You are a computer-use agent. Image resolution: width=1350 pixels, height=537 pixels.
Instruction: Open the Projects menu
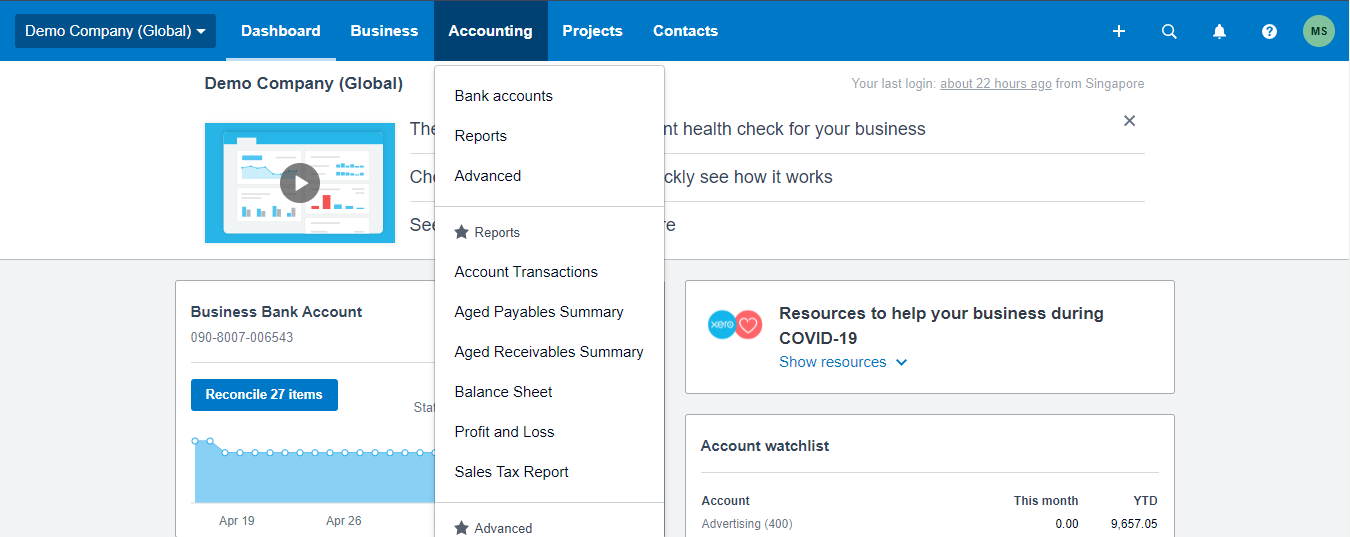point(592,31)
